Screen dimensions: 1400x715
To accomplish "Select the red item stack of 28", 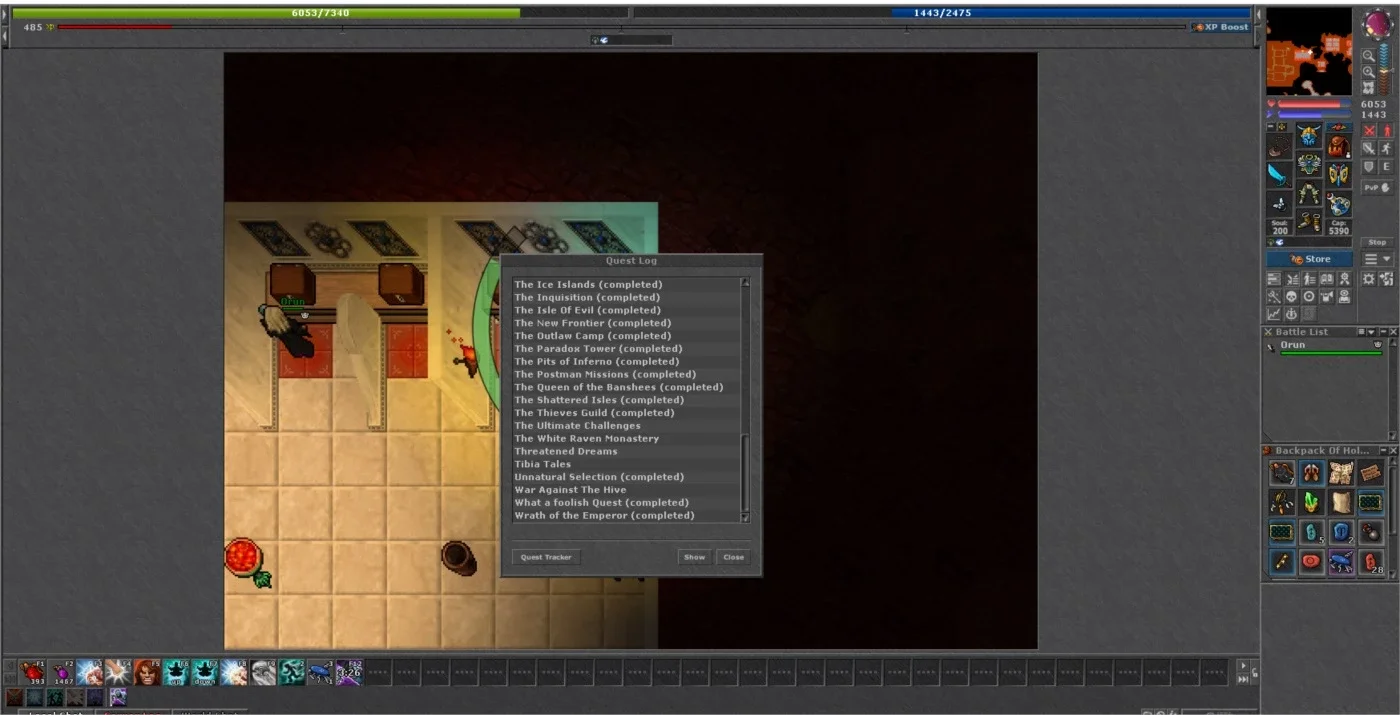I will 1371,562.
